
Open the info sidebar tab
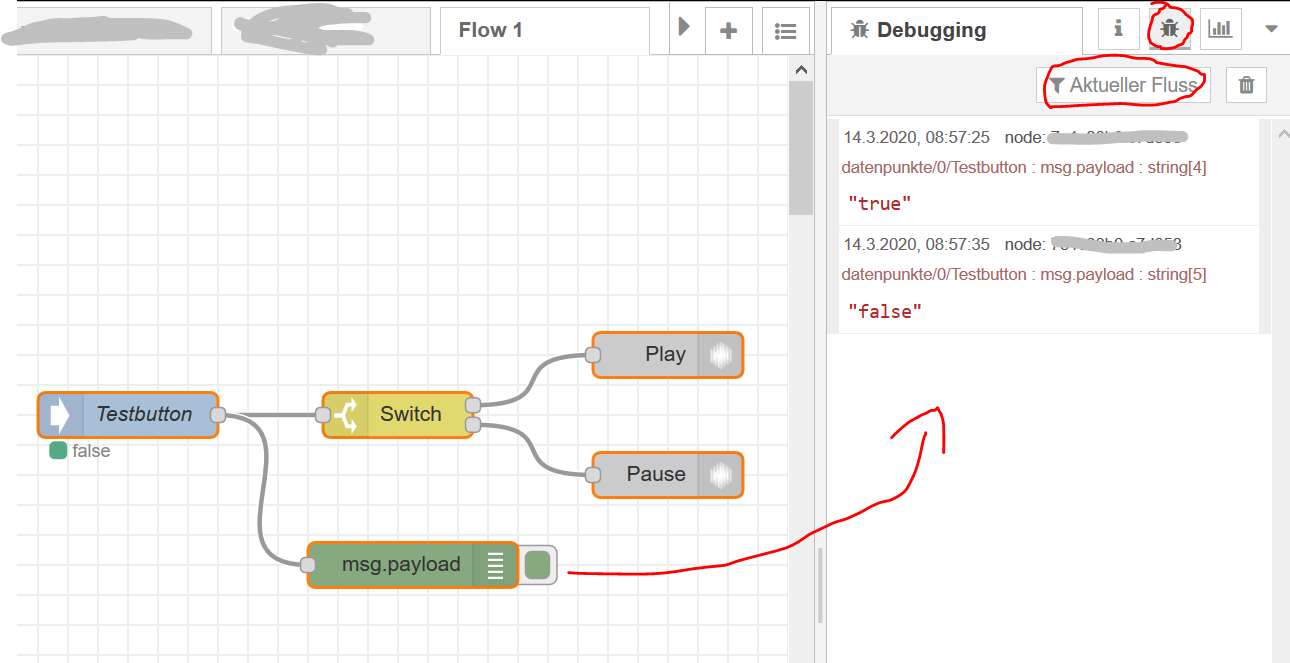[x=1119, y=29]
